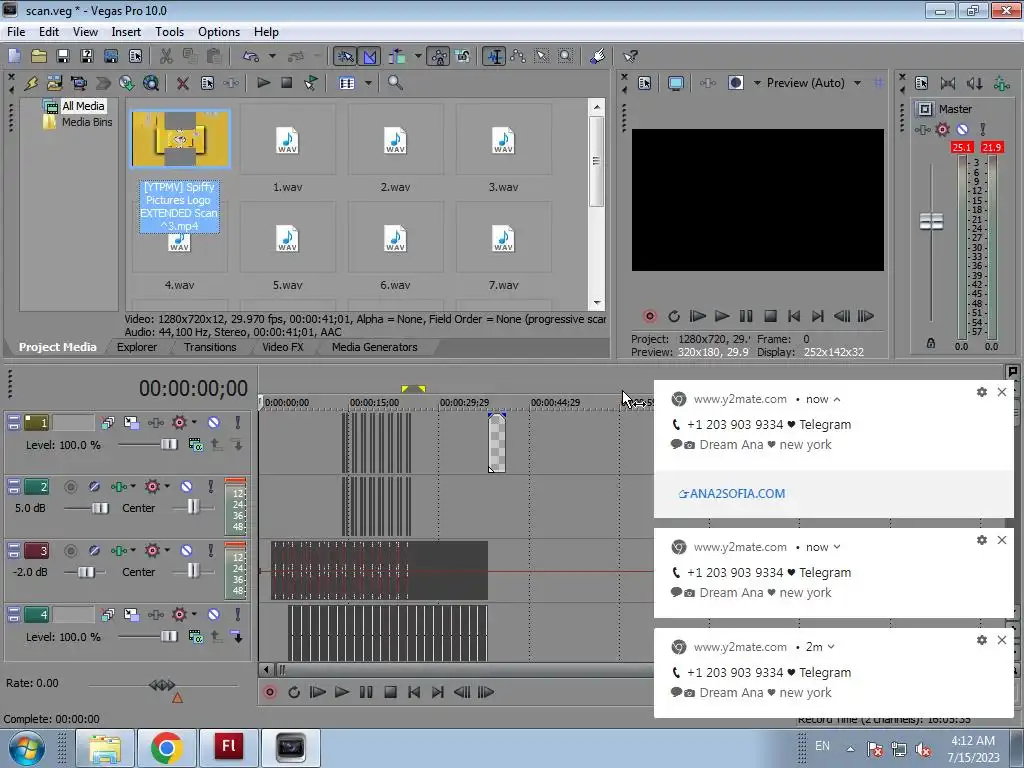
Task: Open the File menu
Action: tap(16, 31)
